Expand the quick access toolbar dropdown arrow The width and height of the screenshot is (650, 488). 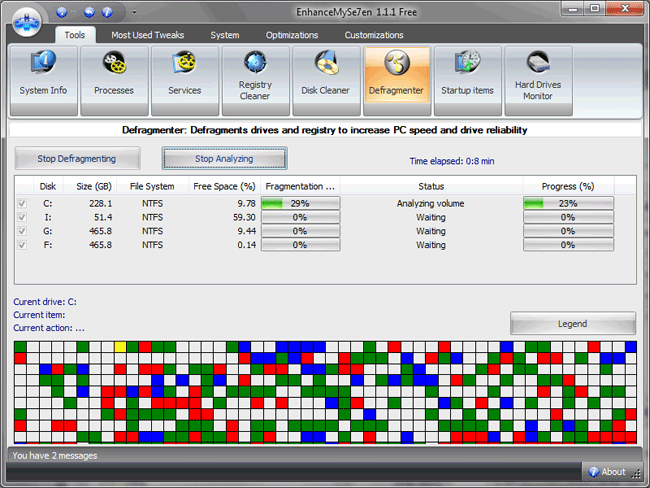(135, 13)
